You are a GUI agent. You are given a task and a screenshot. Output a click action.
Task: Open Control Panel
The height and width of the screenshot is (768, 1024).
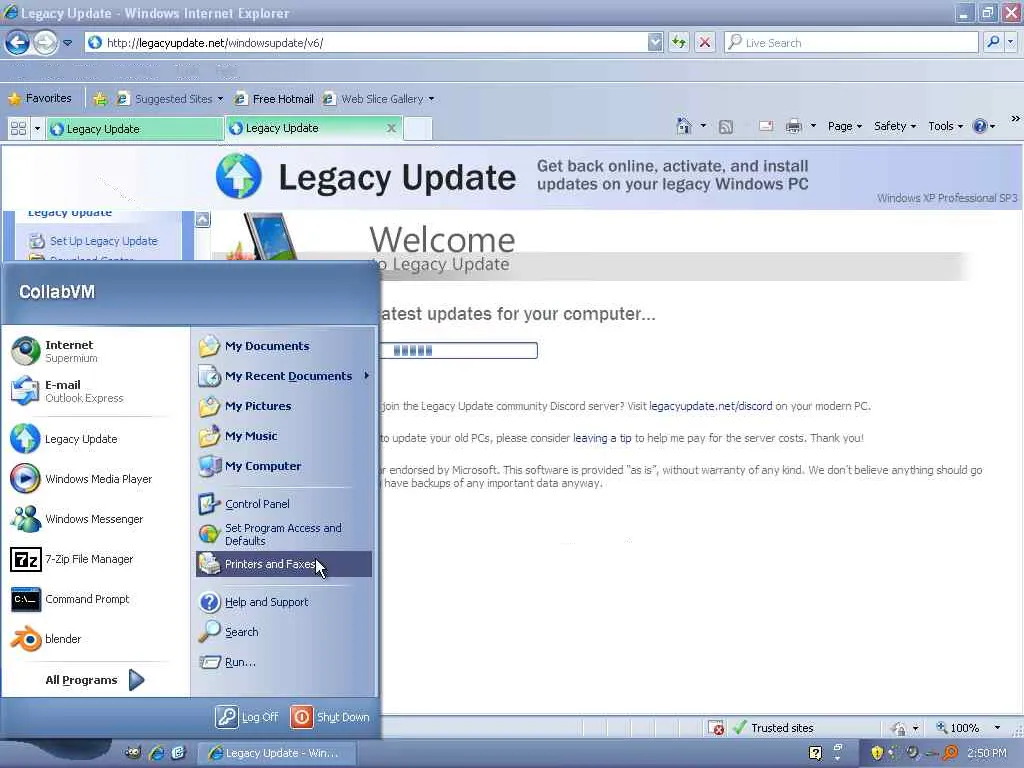pos(285,504)
